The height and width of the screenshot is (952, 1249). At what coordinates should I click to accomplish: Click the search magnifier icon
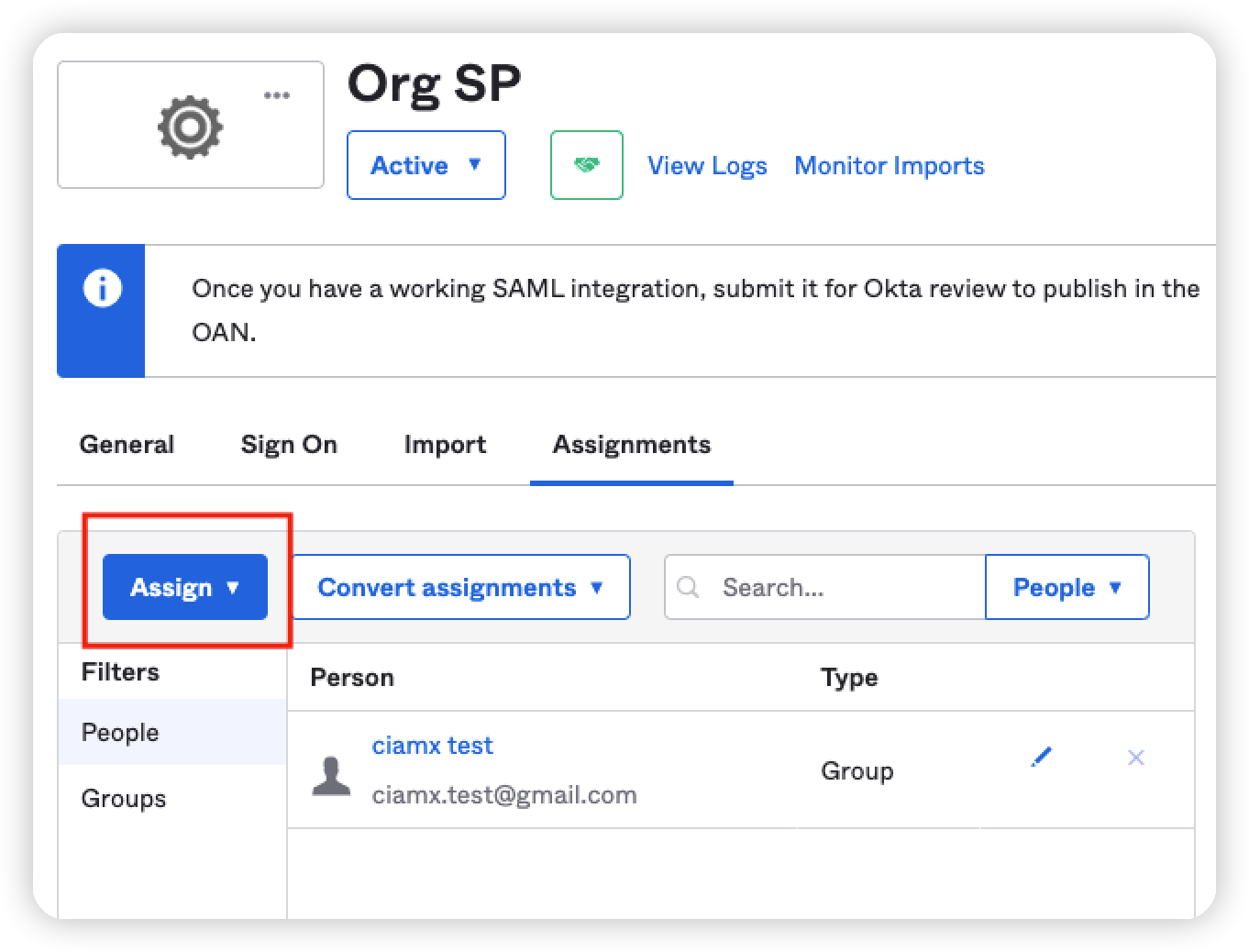[688, 587]
